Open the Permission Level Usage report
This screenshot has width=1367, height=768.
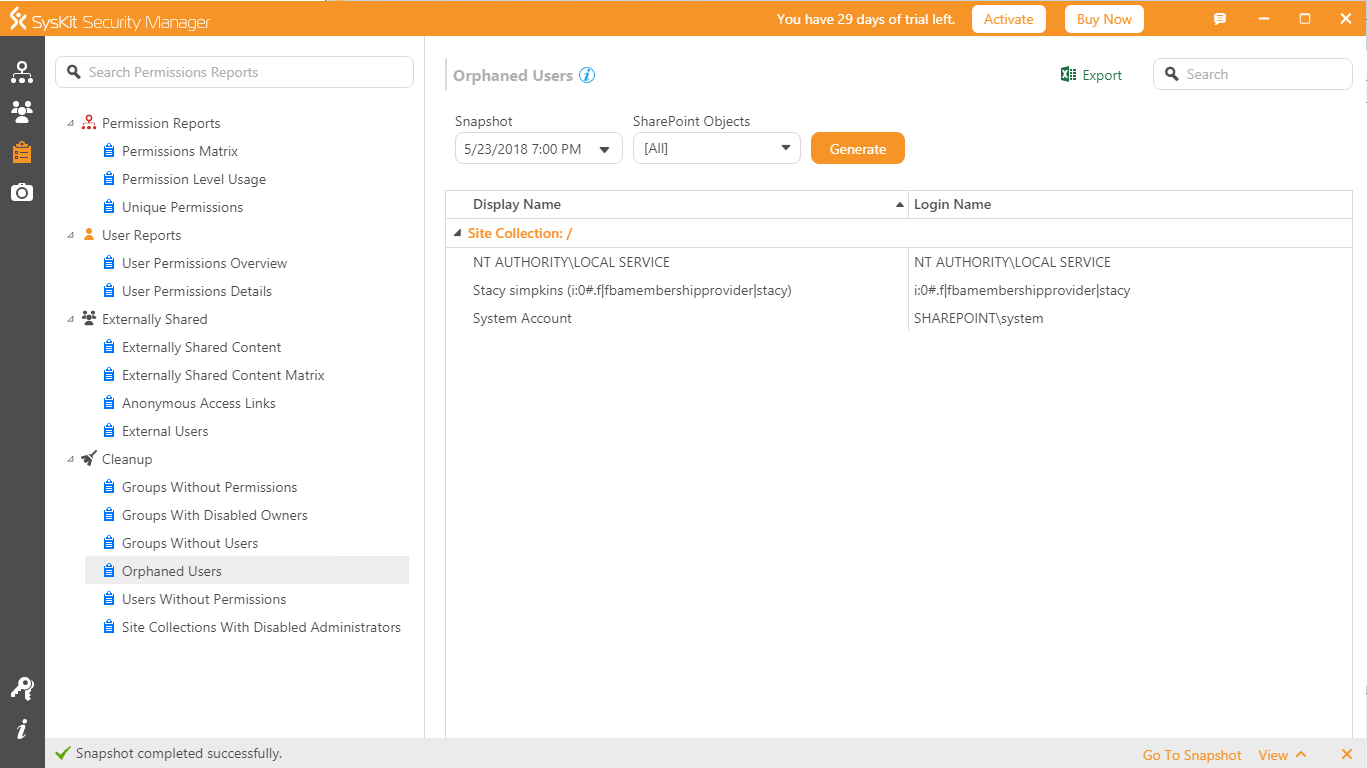pos(194,179)
